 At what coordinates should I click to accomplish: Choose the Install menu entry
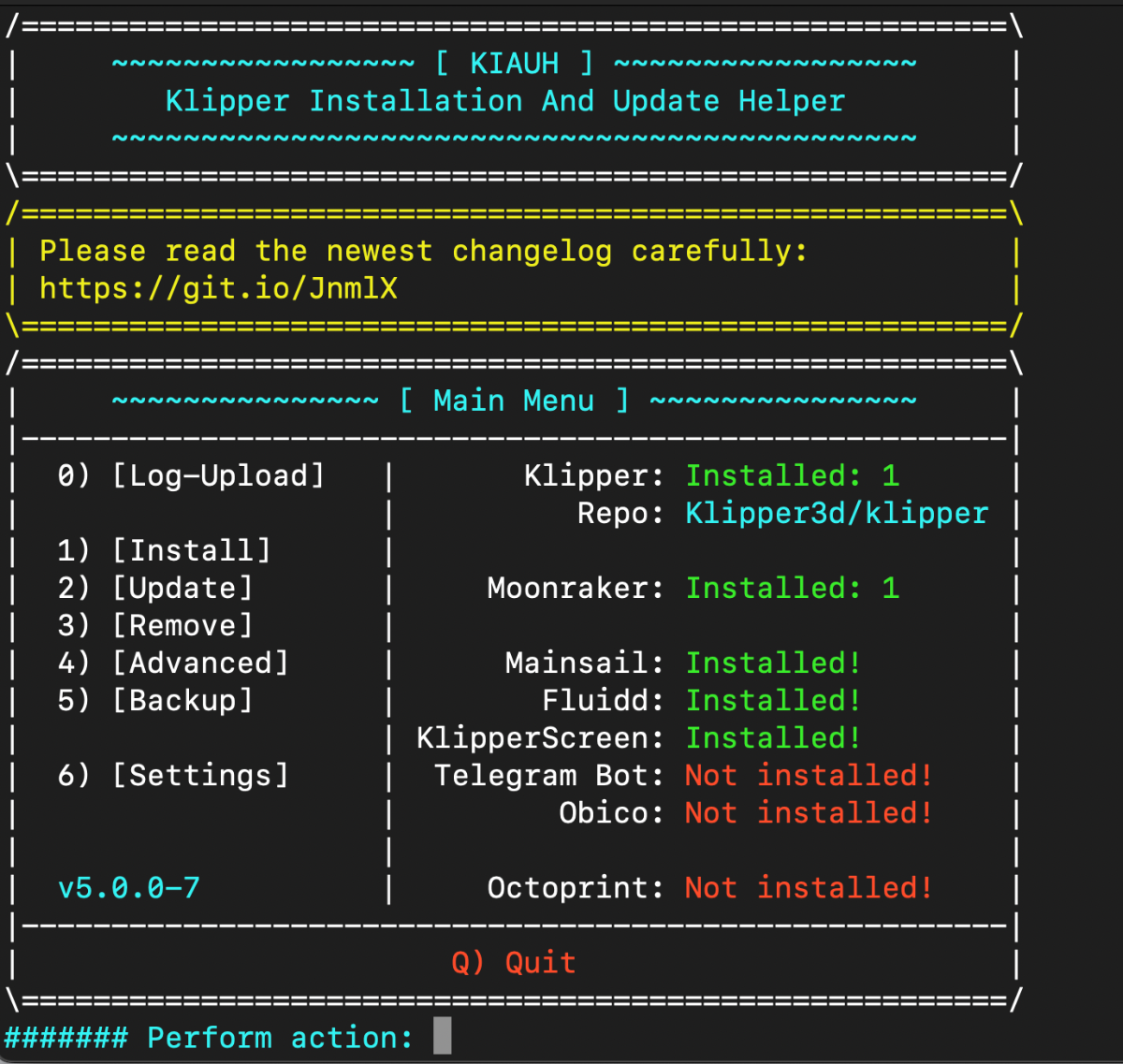[164, 550]
